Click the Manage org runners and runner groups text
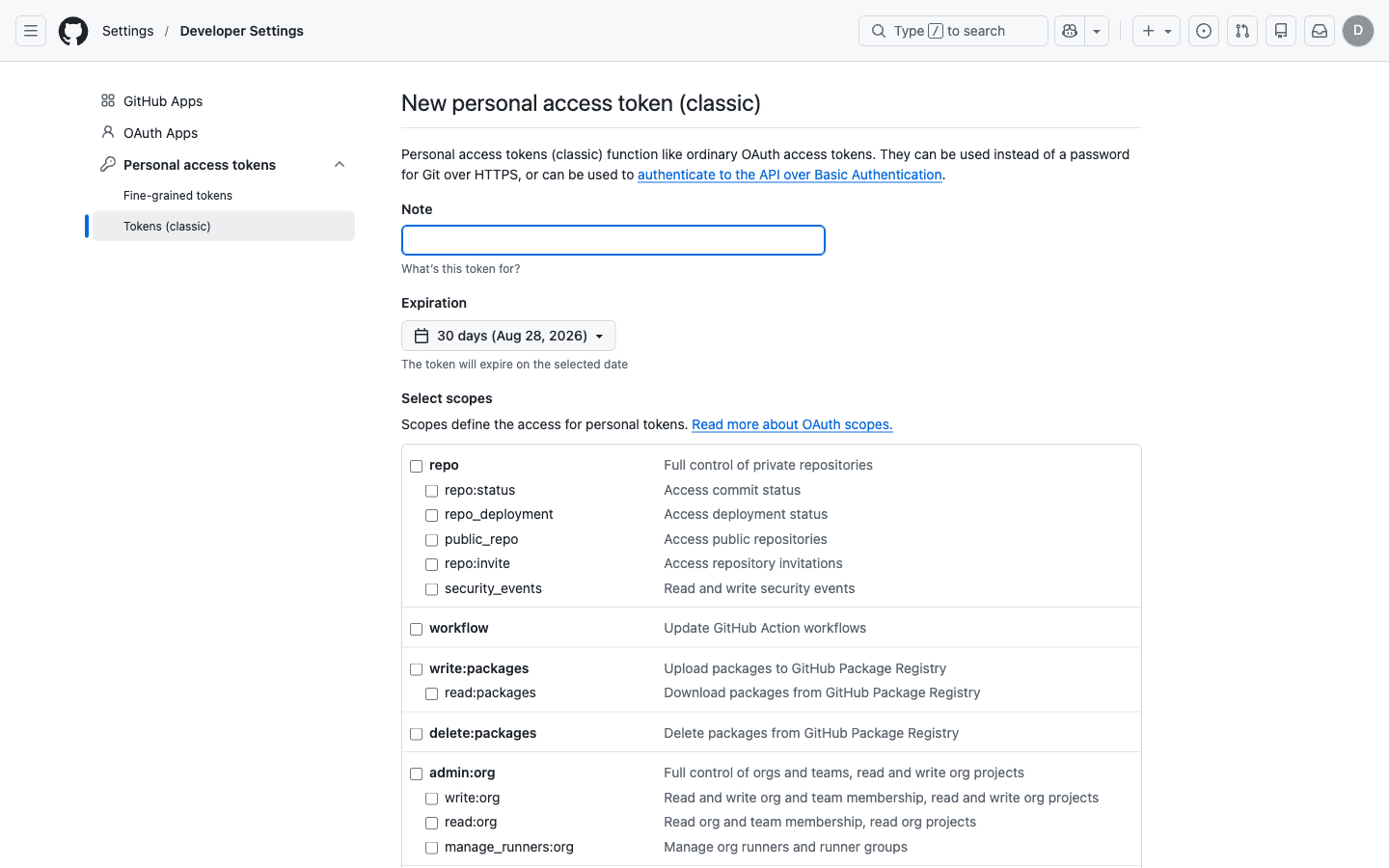The height and width of the screenshot is (868, 1389). 785,847
